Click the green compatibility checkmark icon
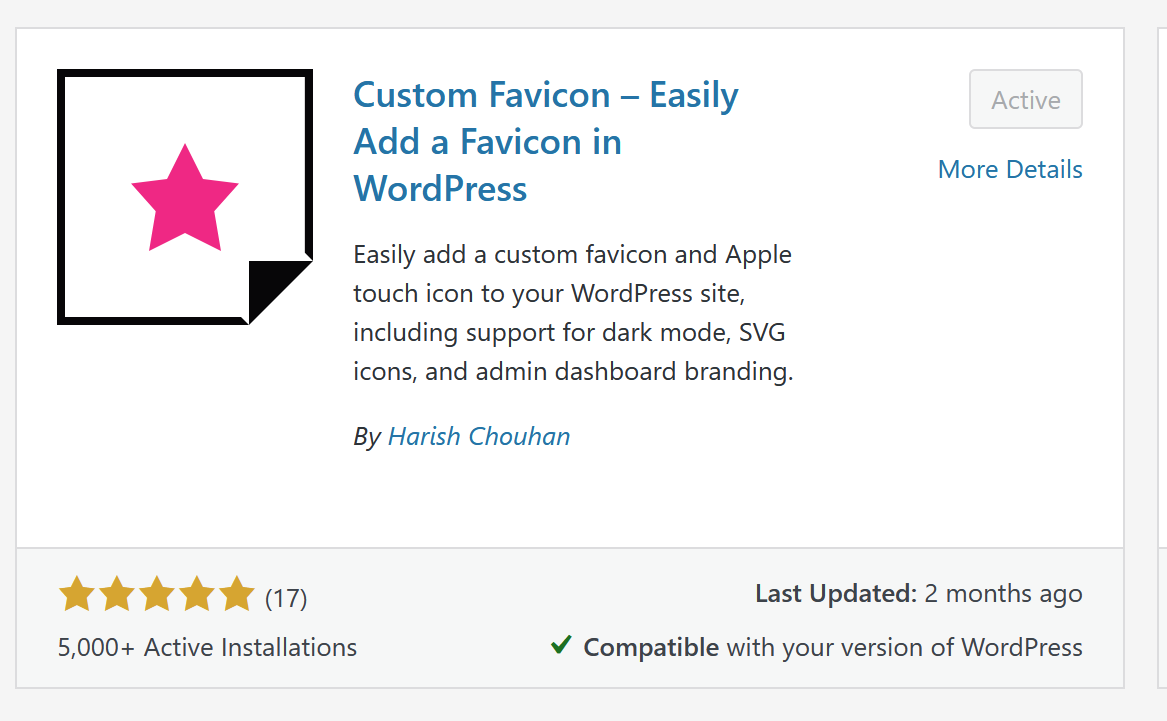1167x721 pixels. click(561, 645)
